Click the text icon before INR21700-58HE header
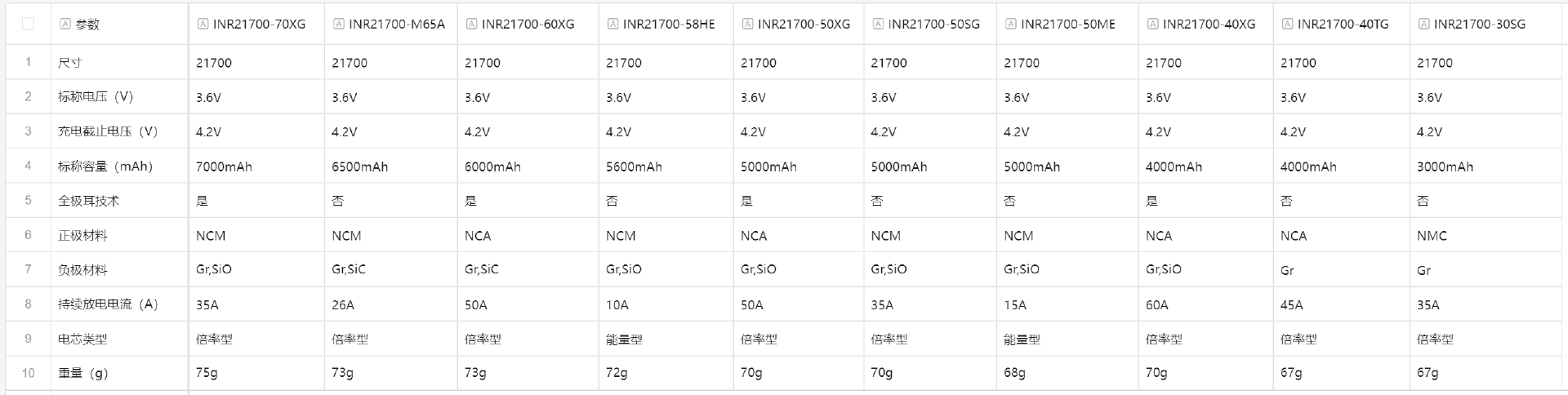The image size is (1568, 395). click(612, 24)
